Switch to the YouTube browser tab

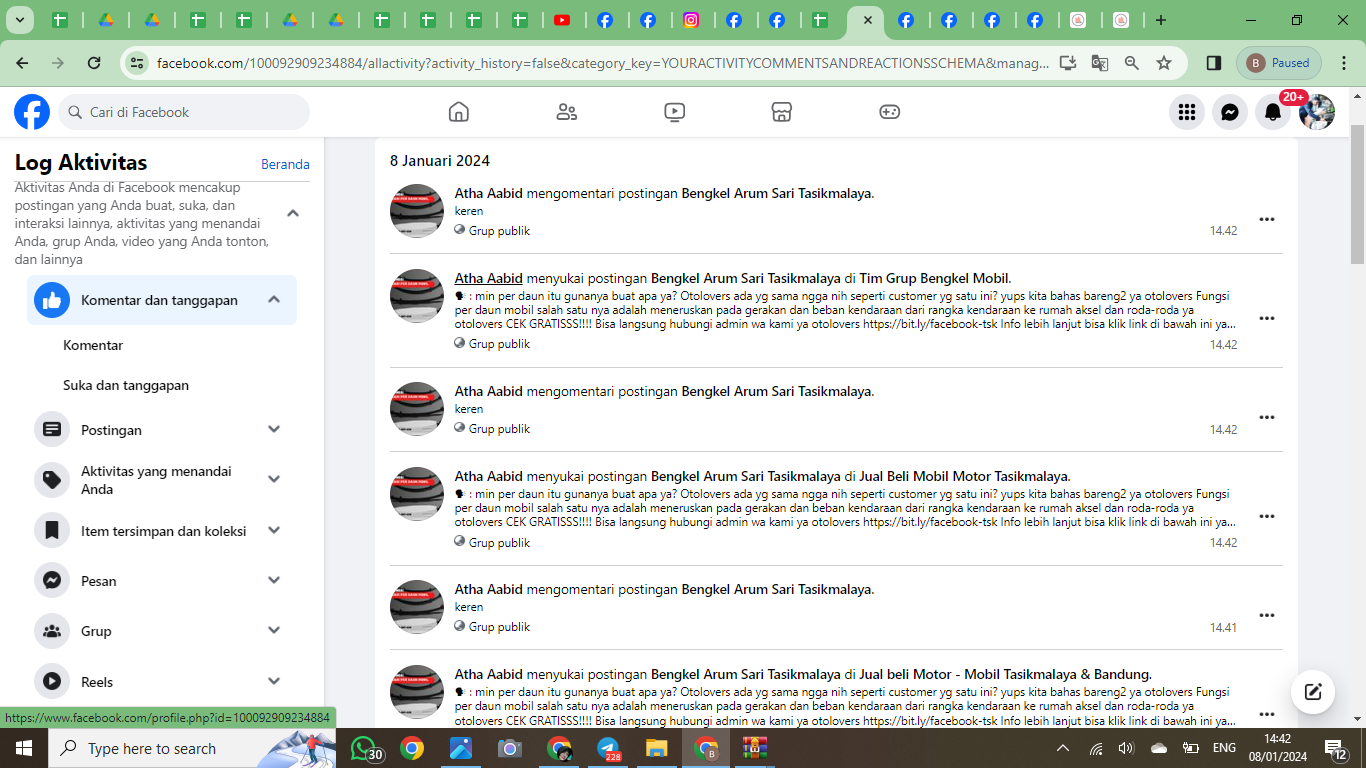pos(562,20)
